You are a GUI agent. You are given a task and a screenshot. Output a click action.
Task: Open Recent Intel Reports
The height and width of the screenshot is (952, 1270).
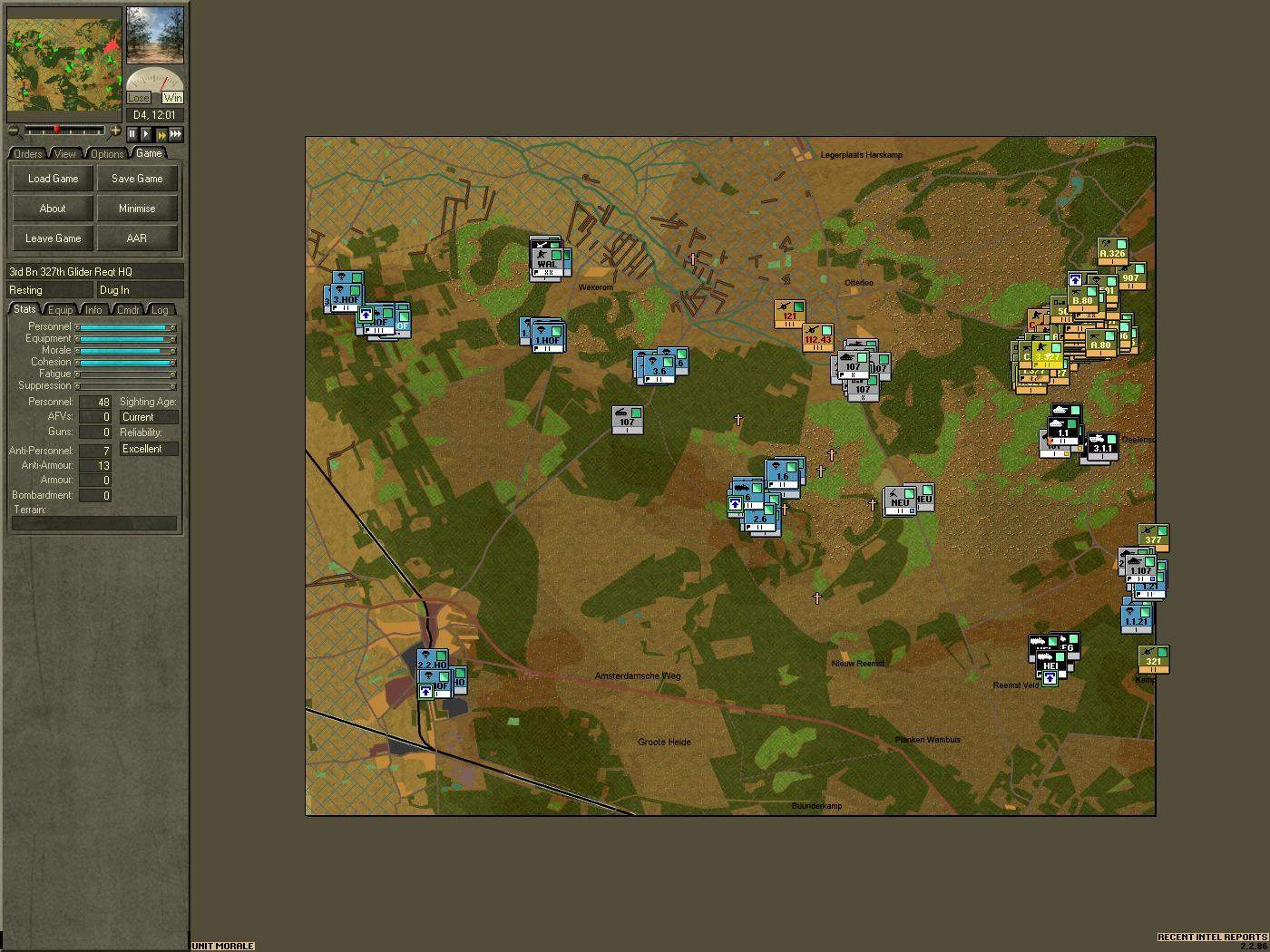(1213, 937)
